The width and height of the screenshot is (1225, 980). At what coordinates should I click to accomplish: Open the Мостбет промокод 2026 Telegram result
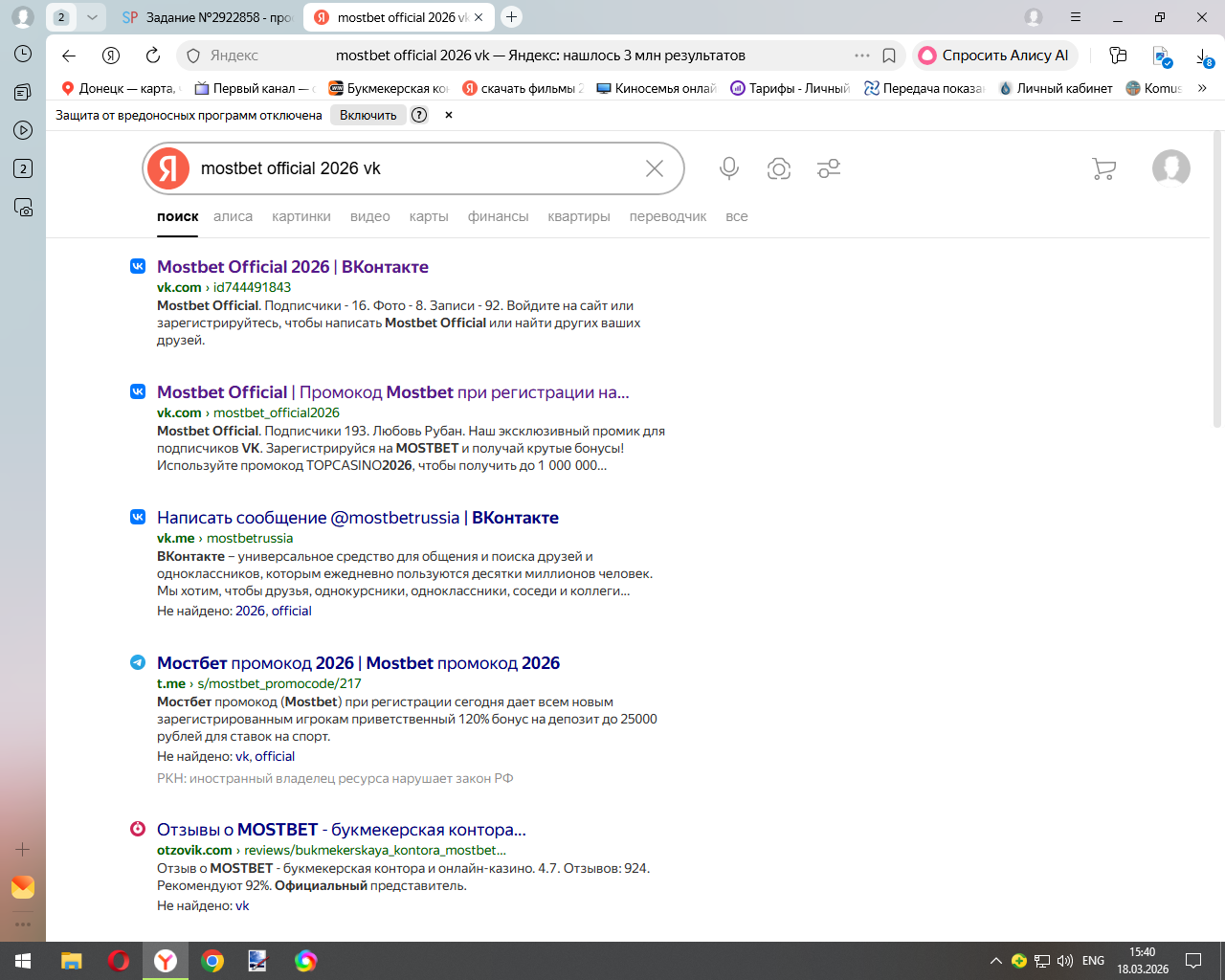click(x=359, y=663)
